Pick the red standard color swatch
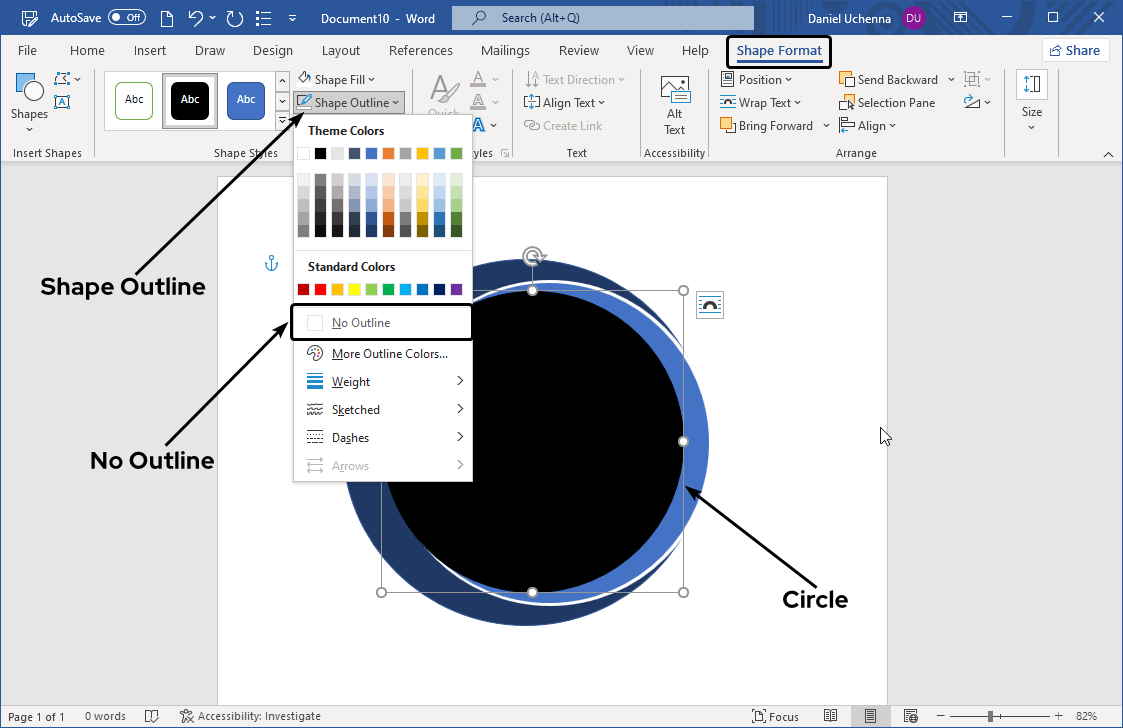Image resolution: width=1123 pixels, height=728 pixels. pos(320,289)
